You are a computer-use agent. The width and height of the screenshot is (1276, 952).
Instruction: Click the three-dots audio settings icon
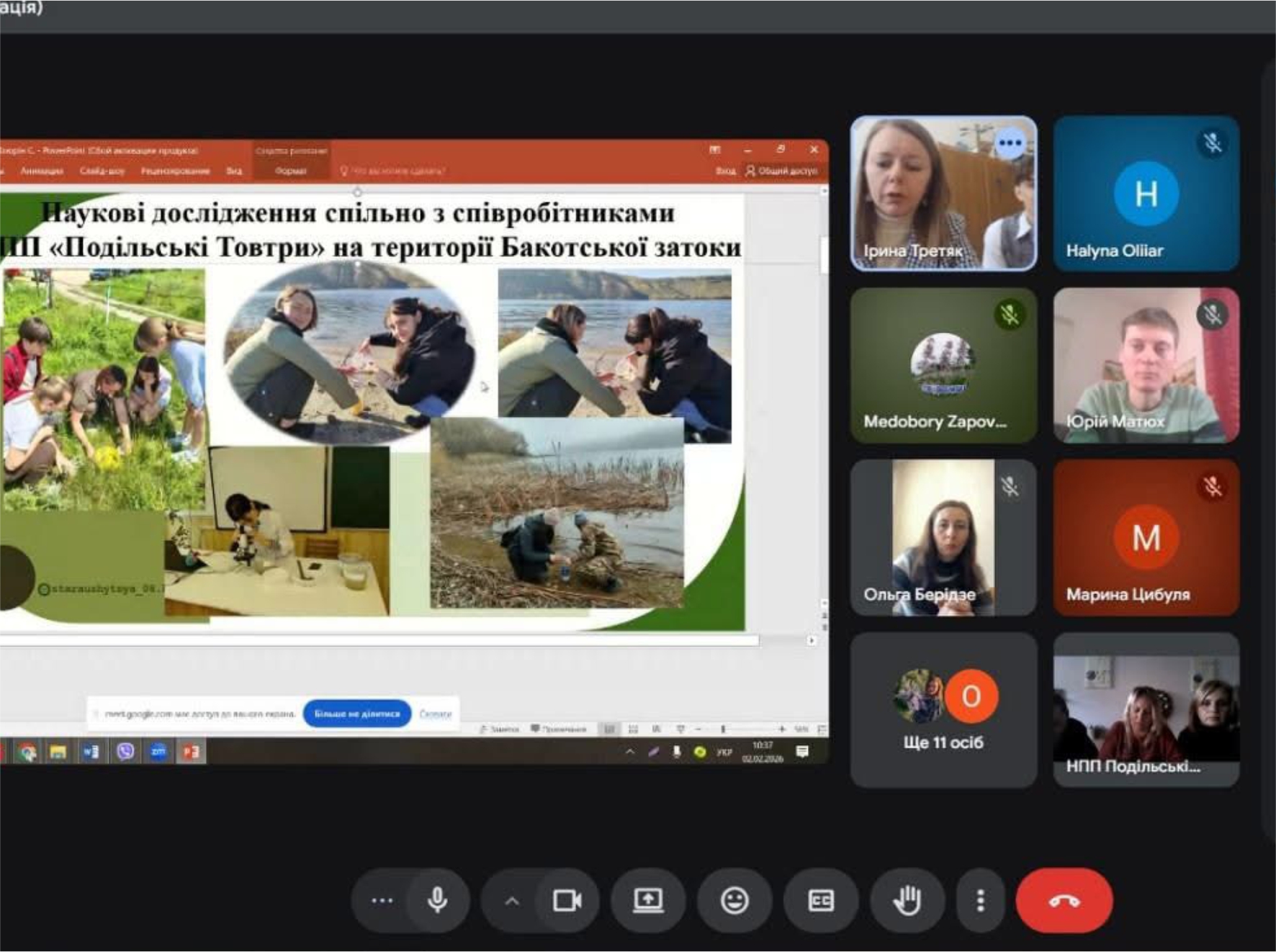pyautogui.click(x=382, y=900)
